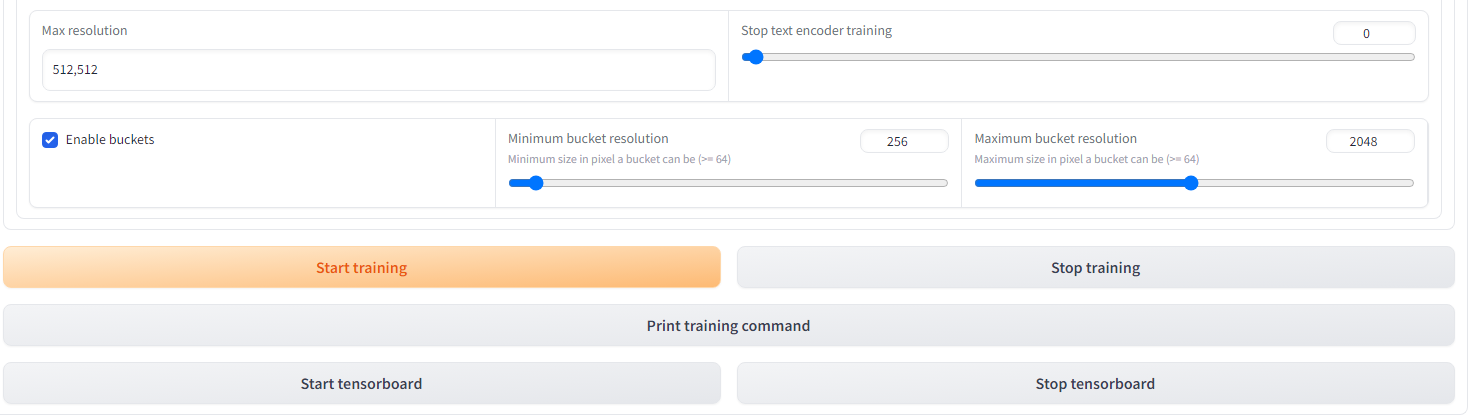Screen dimensions: 1473x417
Task: Click the Minimum bucket resolution label
Action: pos(588,139)
